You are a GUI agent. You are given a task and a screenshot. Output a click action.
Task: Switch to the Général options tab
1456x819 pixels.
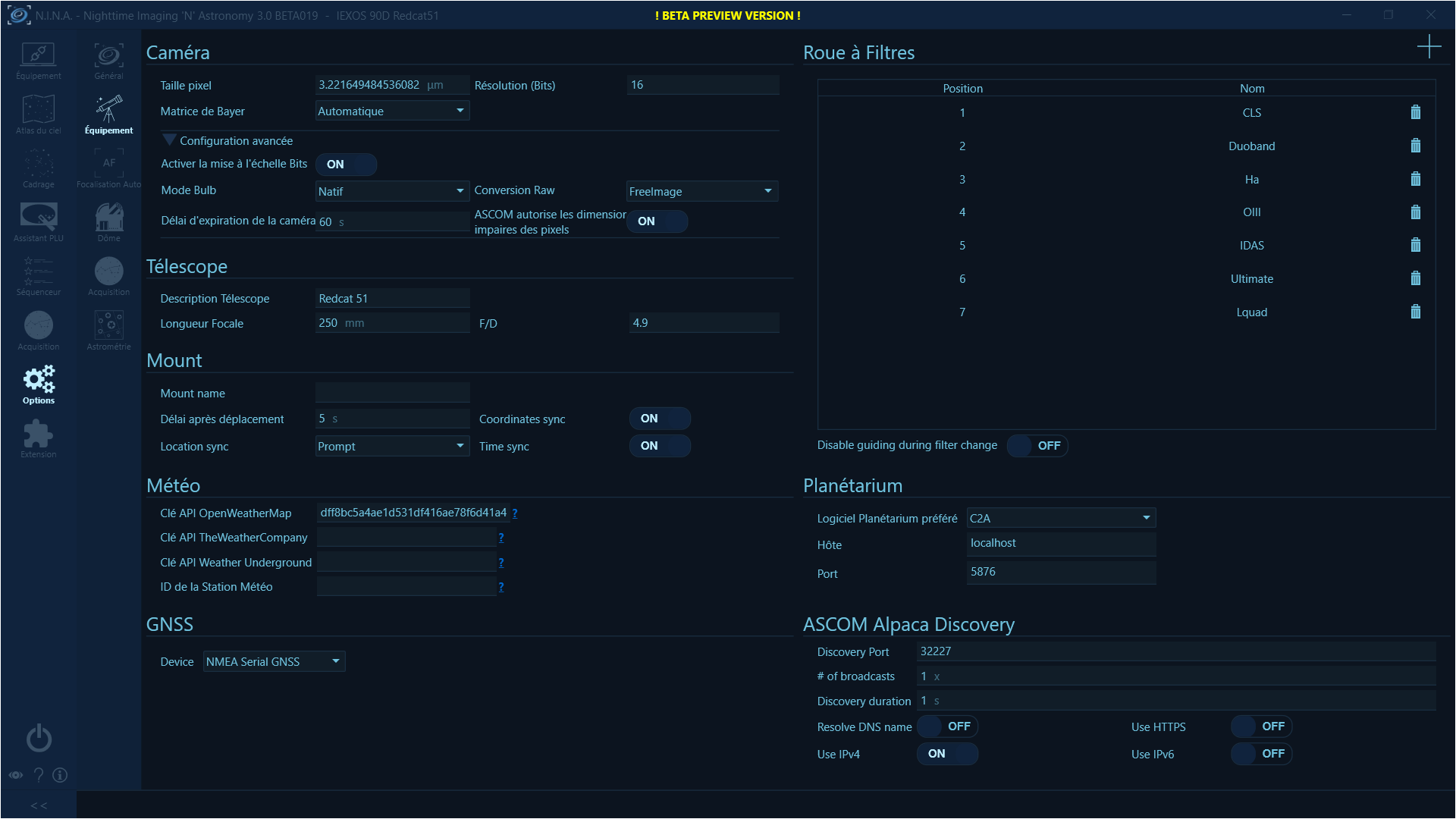coord(108,61)
